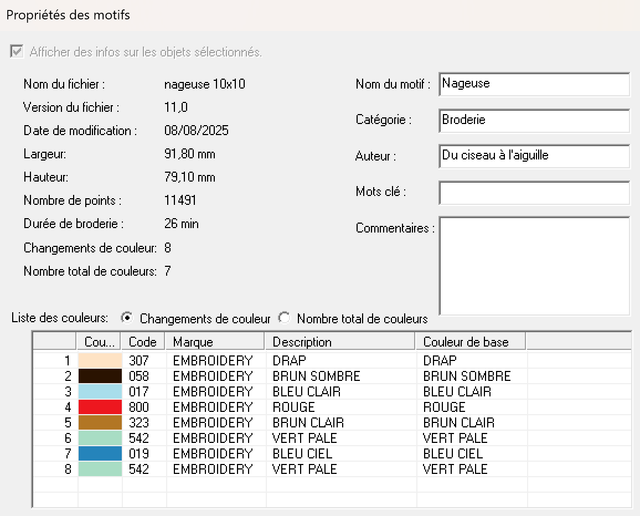640x516 pixels.
Task: Click the DRAP beige color swatch
Action: click(x=100, y=360)
